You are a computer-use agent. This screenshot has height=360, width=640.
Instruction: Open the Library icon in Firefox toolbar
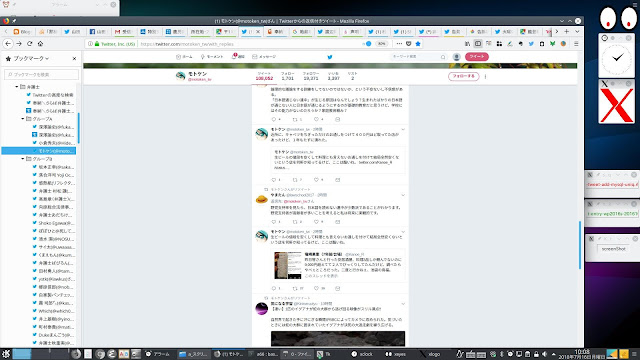[x=467, y=44]
